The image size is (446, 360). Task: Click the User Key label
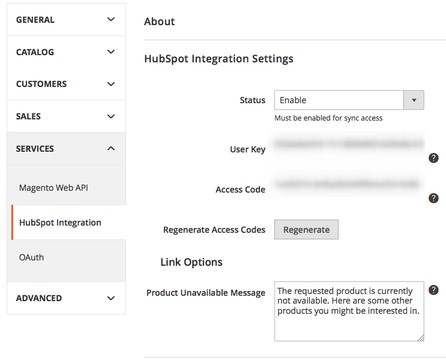pos(248,149)
